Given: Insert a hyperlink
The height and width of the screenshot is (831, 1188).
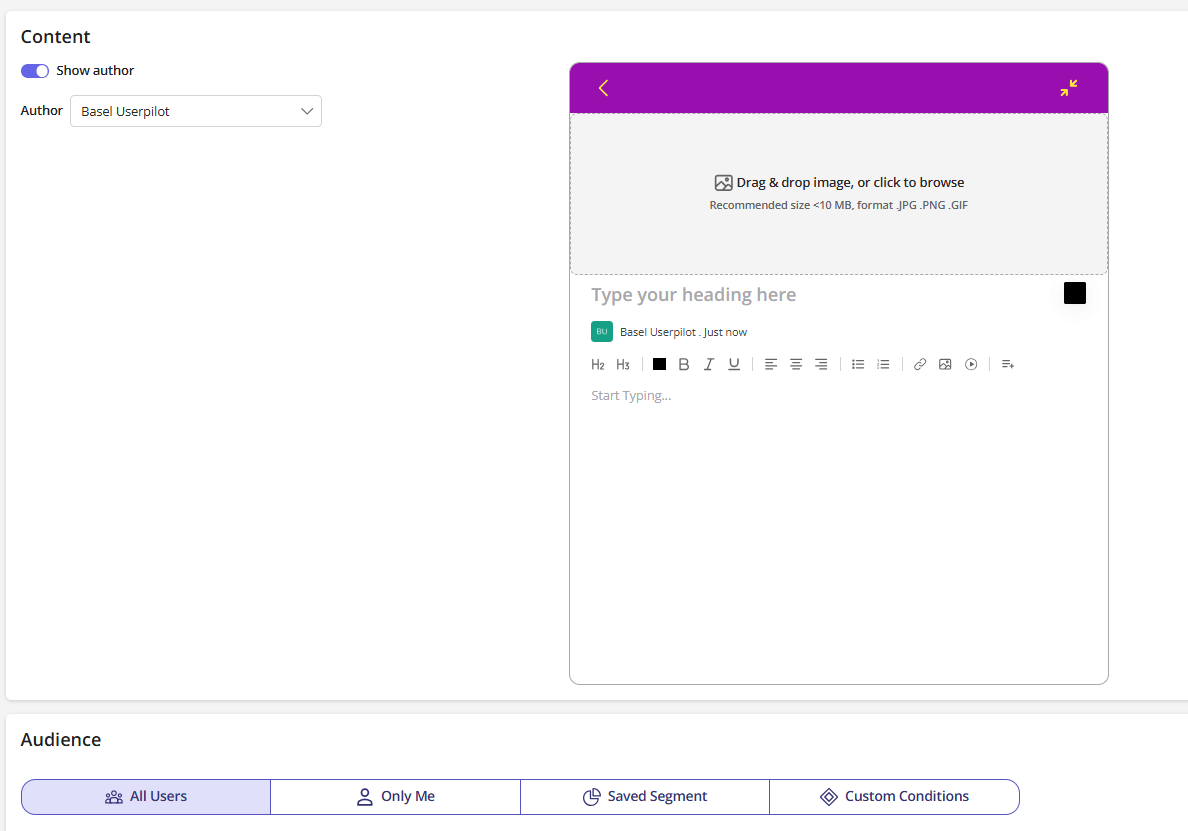Looking at the screenshot, I should pos(920,364).
